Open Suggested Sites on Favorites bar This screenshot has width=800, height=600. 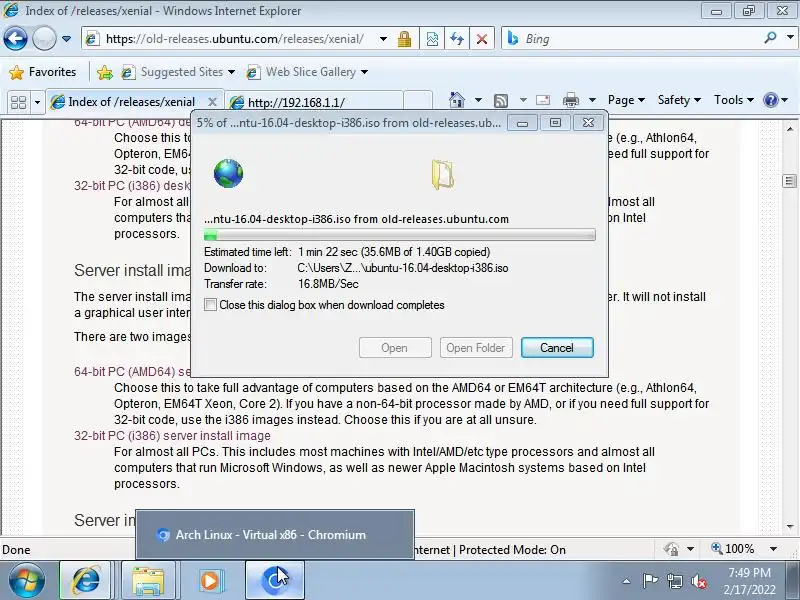pyautogui.click(x=178, y=72)
